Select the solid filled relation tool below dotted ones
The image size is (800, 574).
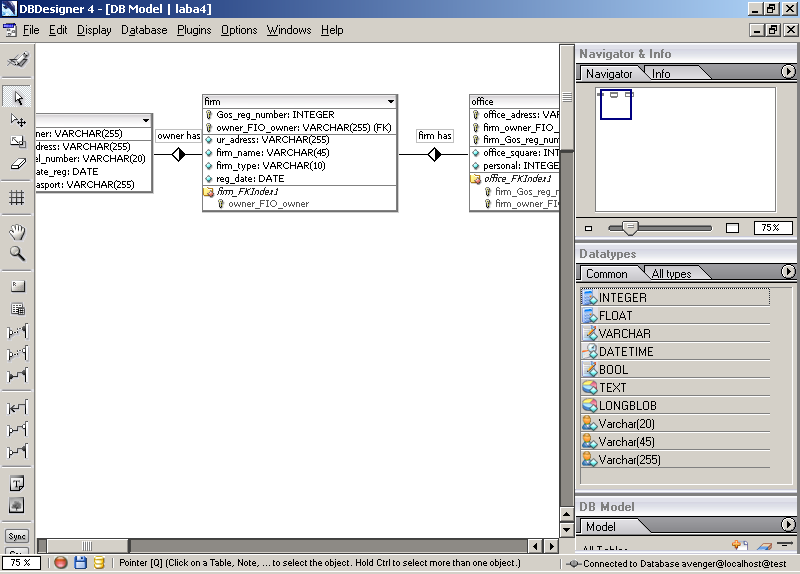pyautogui.click(x=18, y=376)
